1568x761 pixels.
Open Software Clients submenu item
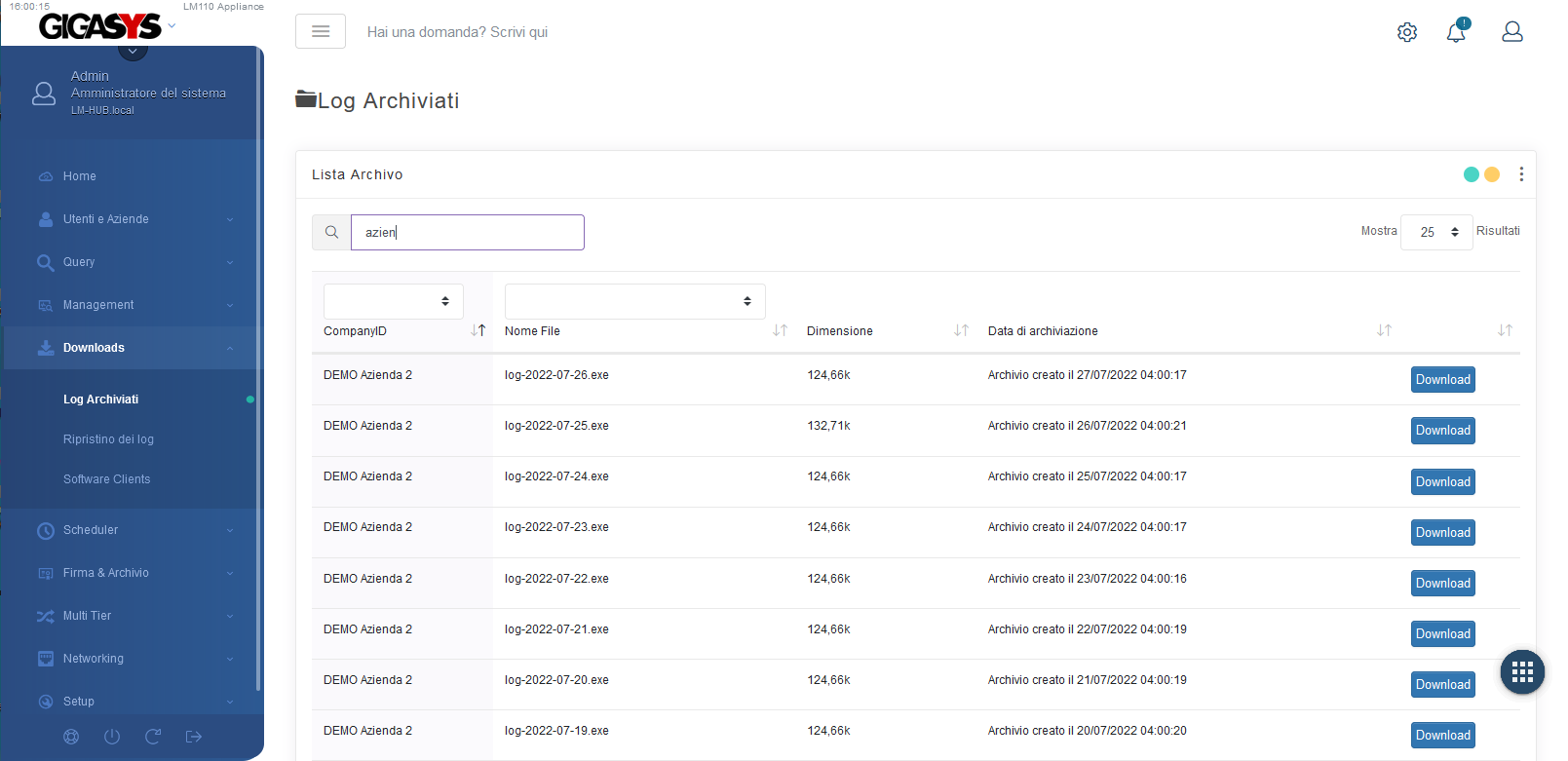[106, 479]
